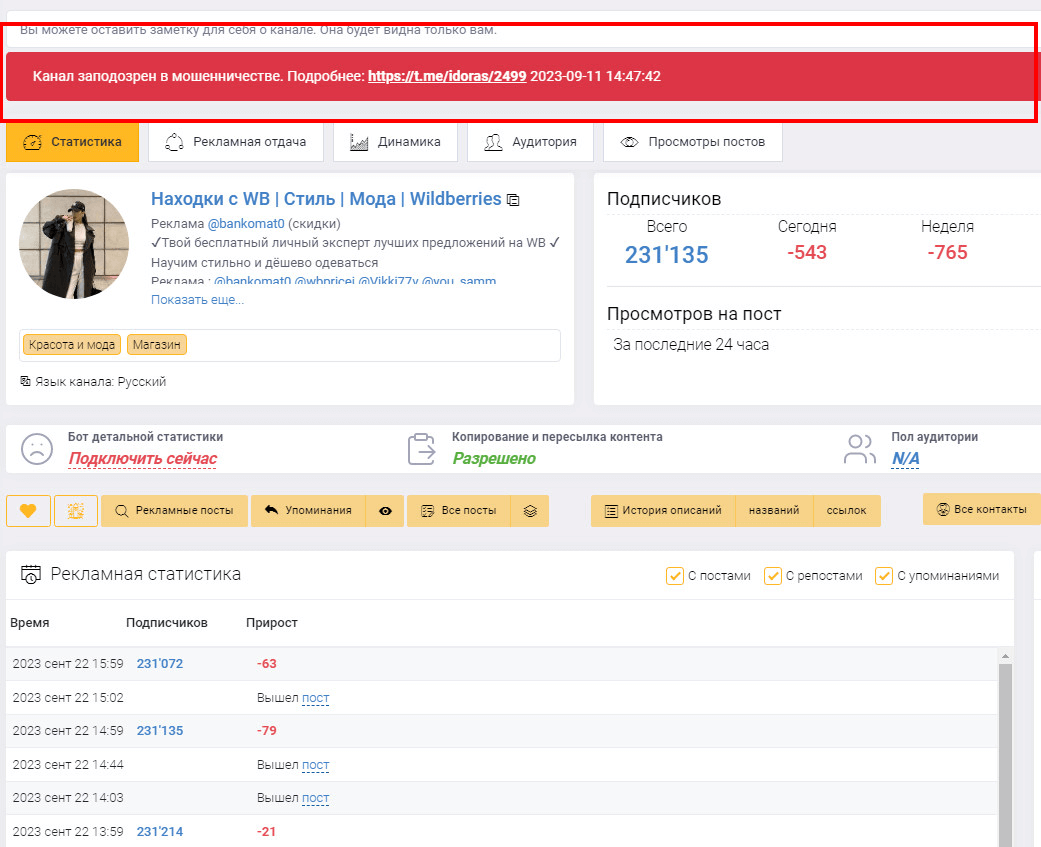Click the layers icon next to Все посты
This screenshot has width=1041, height=847.
pyautogui.click(x=530, y=511)
